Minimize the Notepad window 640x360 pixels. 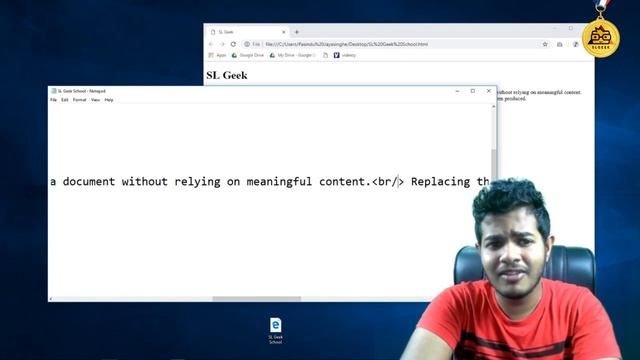coord(457,91)
